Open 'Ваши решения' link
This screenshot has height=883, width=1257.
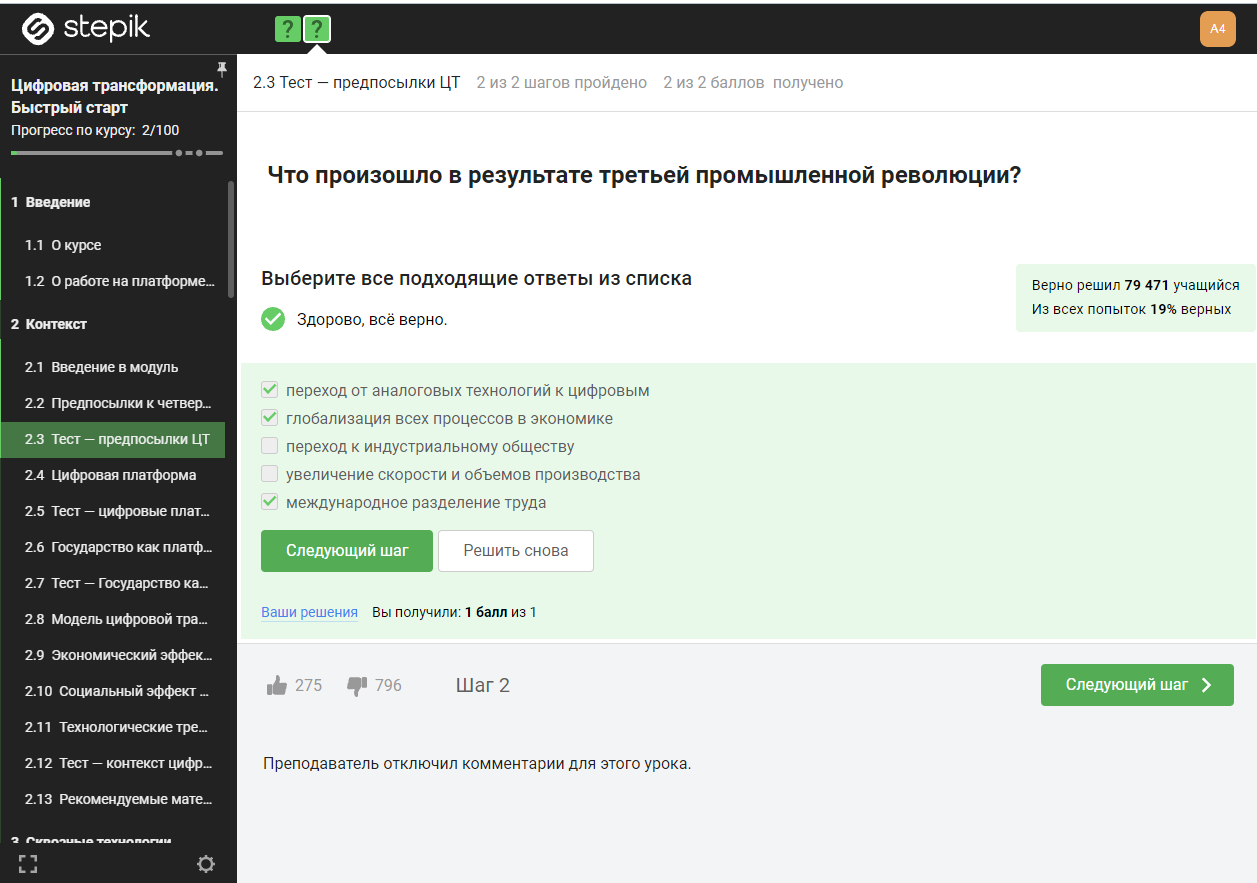pos(309,612)
